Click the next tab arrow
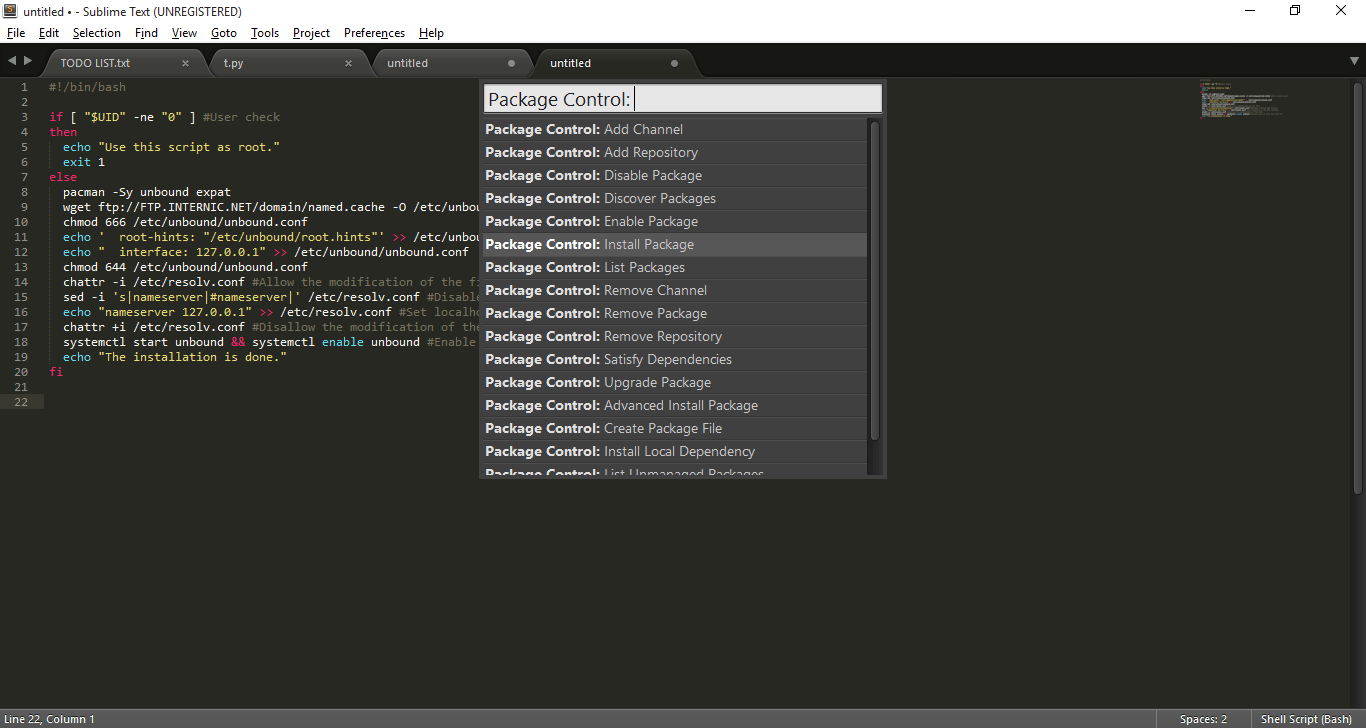 (x=28, y=62)
